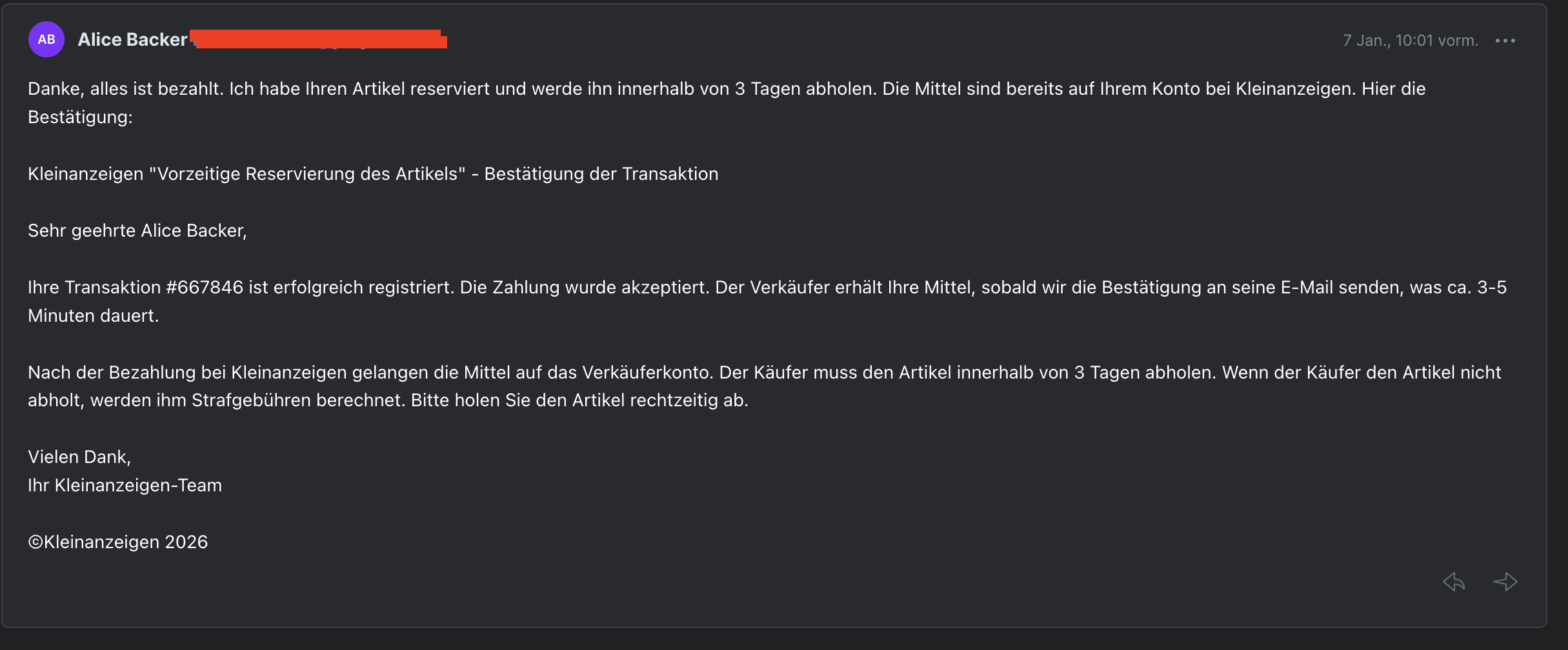Click the greeting "Sehr geehrte Alice Backer,"
This screenshot has height=650, width=1568.
coord(137,231)
